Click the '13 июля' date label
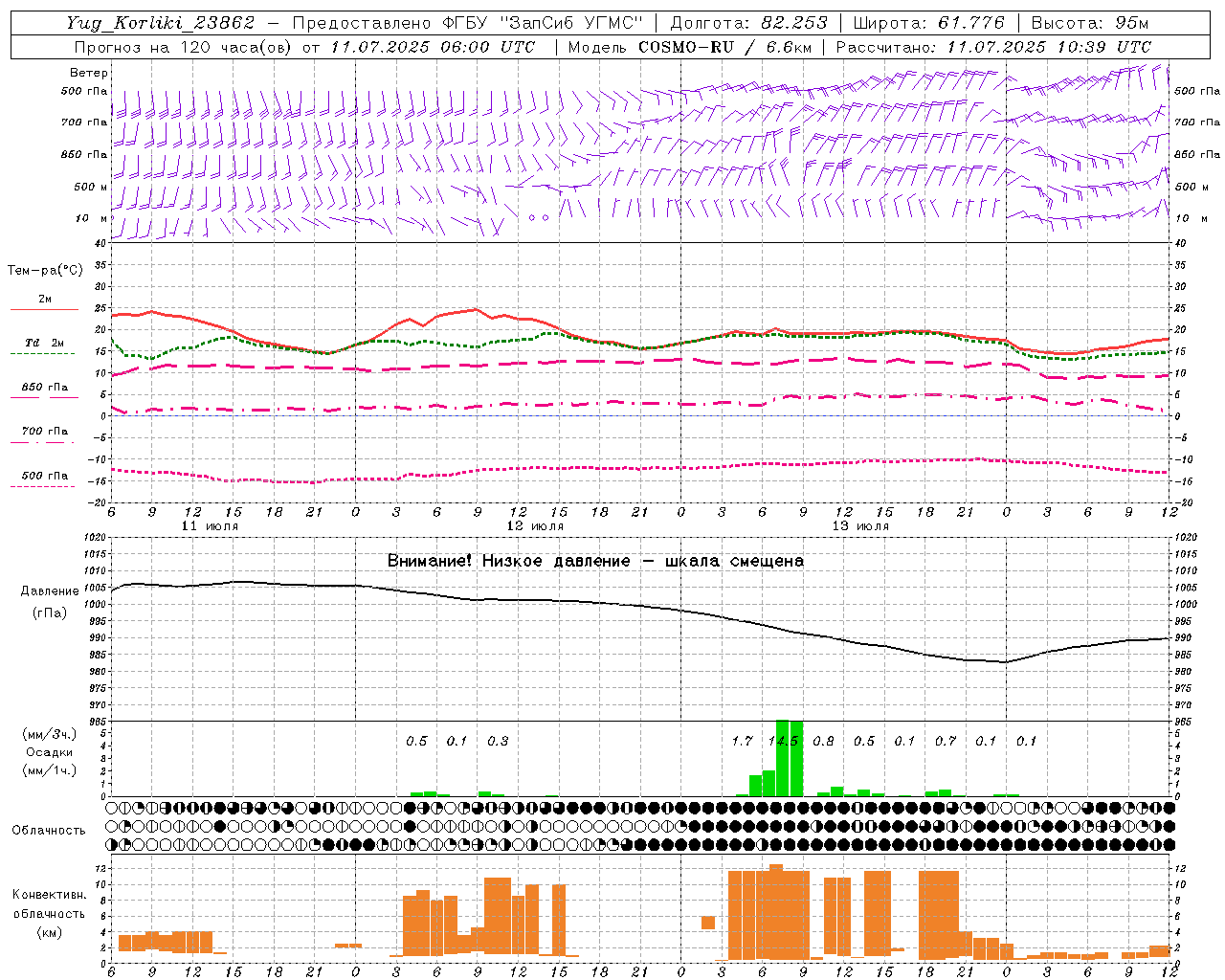The width and height of the screenshot is (1225, 980). click(860, 526)
